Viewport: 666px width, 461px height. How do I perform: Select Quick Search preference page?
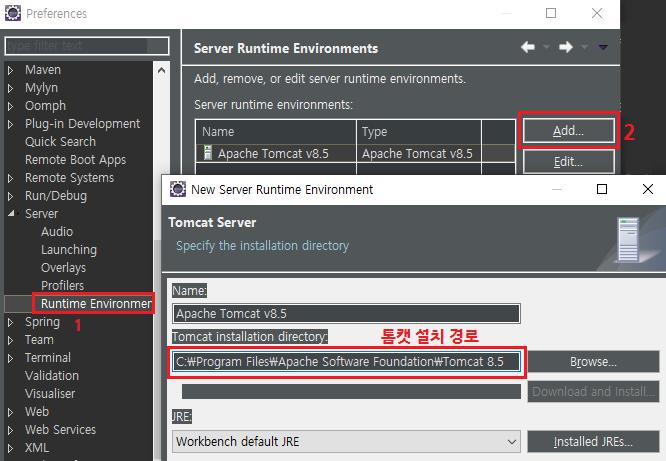(x=60, y=141)
